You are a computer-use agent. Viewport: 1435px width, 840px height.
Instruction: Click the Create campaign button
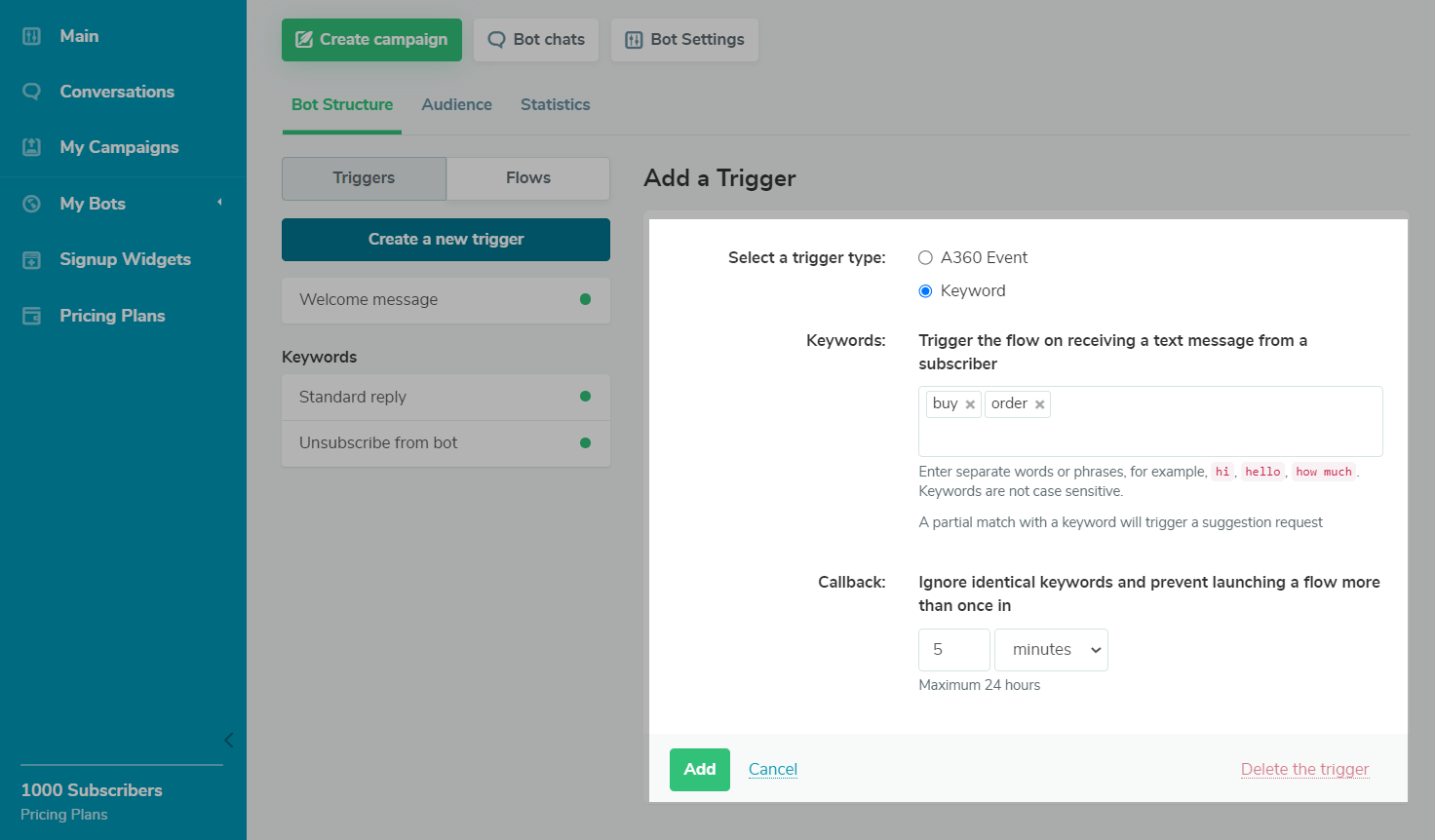click(371, 40)
